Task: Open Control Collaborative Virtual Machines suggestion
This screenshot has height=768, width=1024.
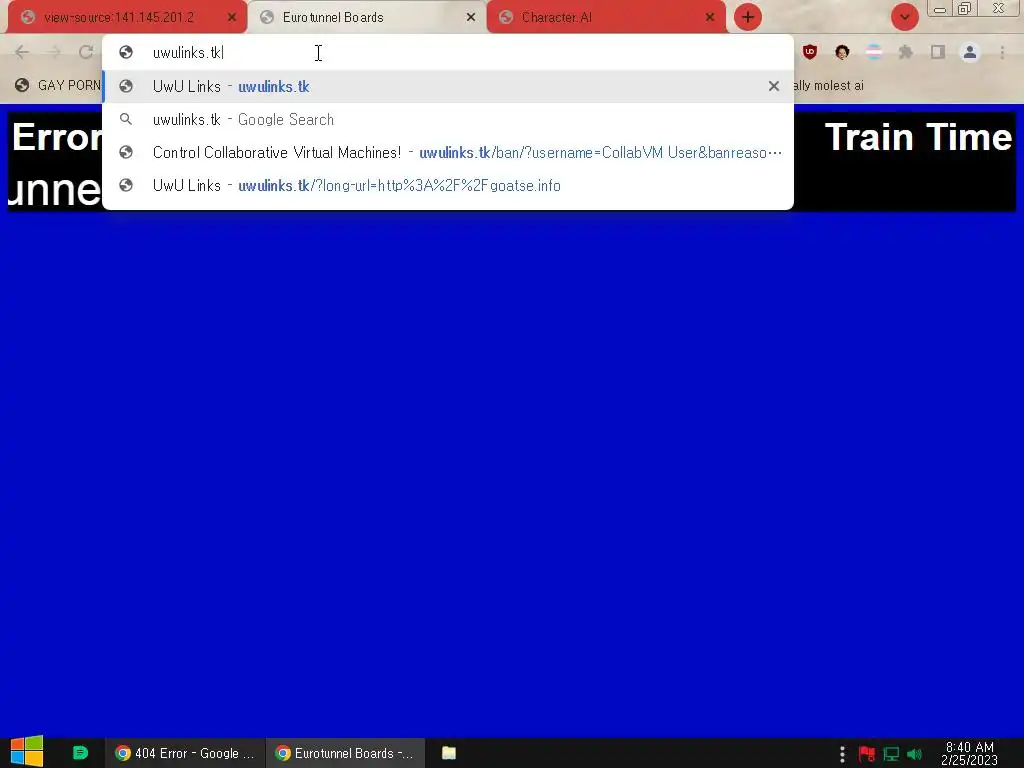Action: coord(448,152)
